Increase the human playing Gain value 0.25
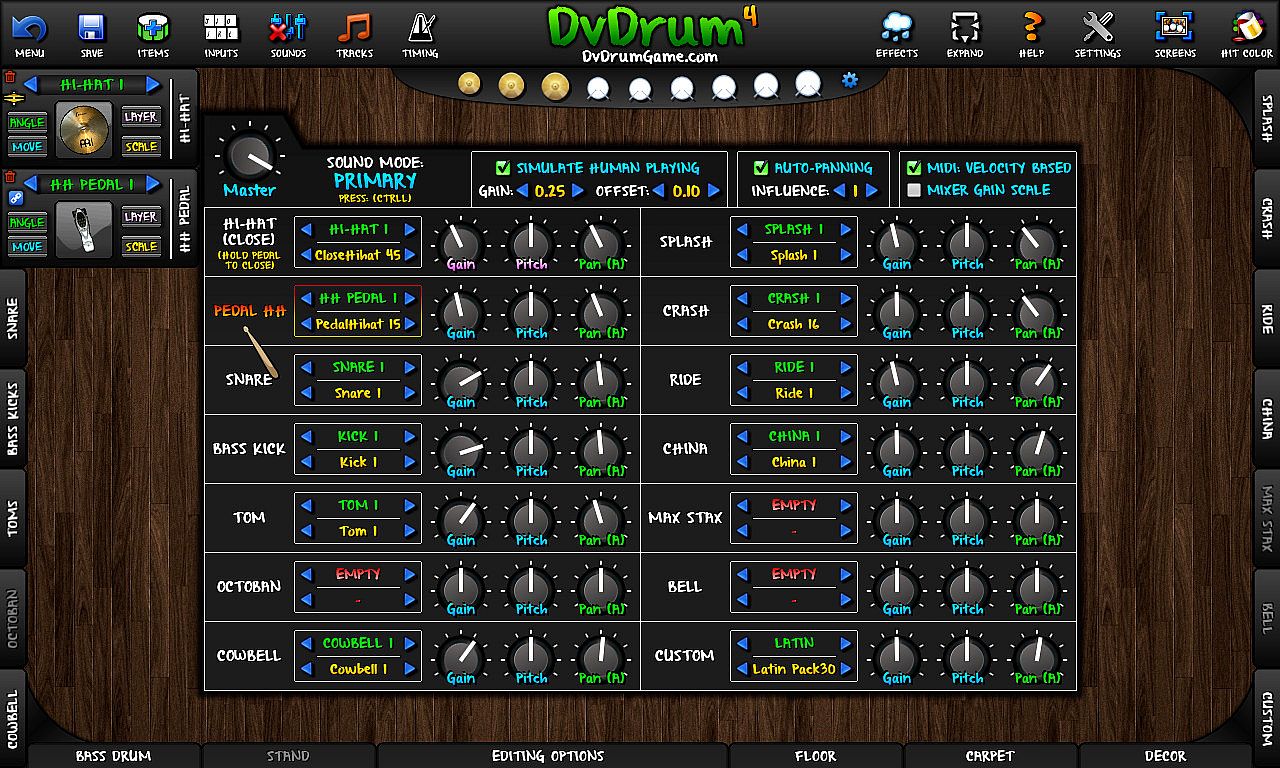Screen dimensions: 1280x768 click(577, 191)
